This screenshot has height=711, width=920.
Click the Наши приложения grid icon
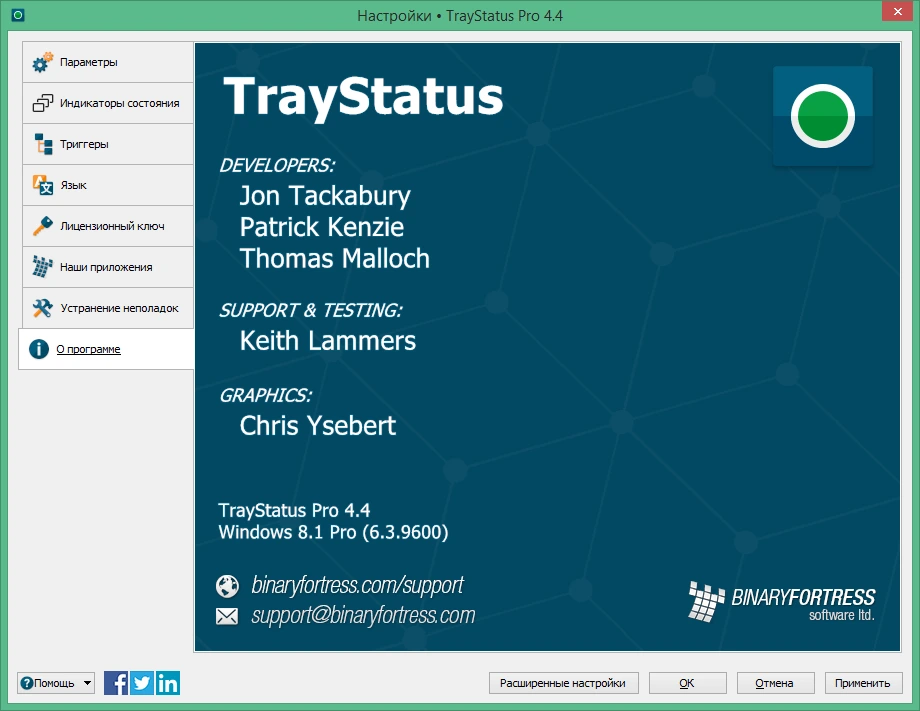coord(42,267)
